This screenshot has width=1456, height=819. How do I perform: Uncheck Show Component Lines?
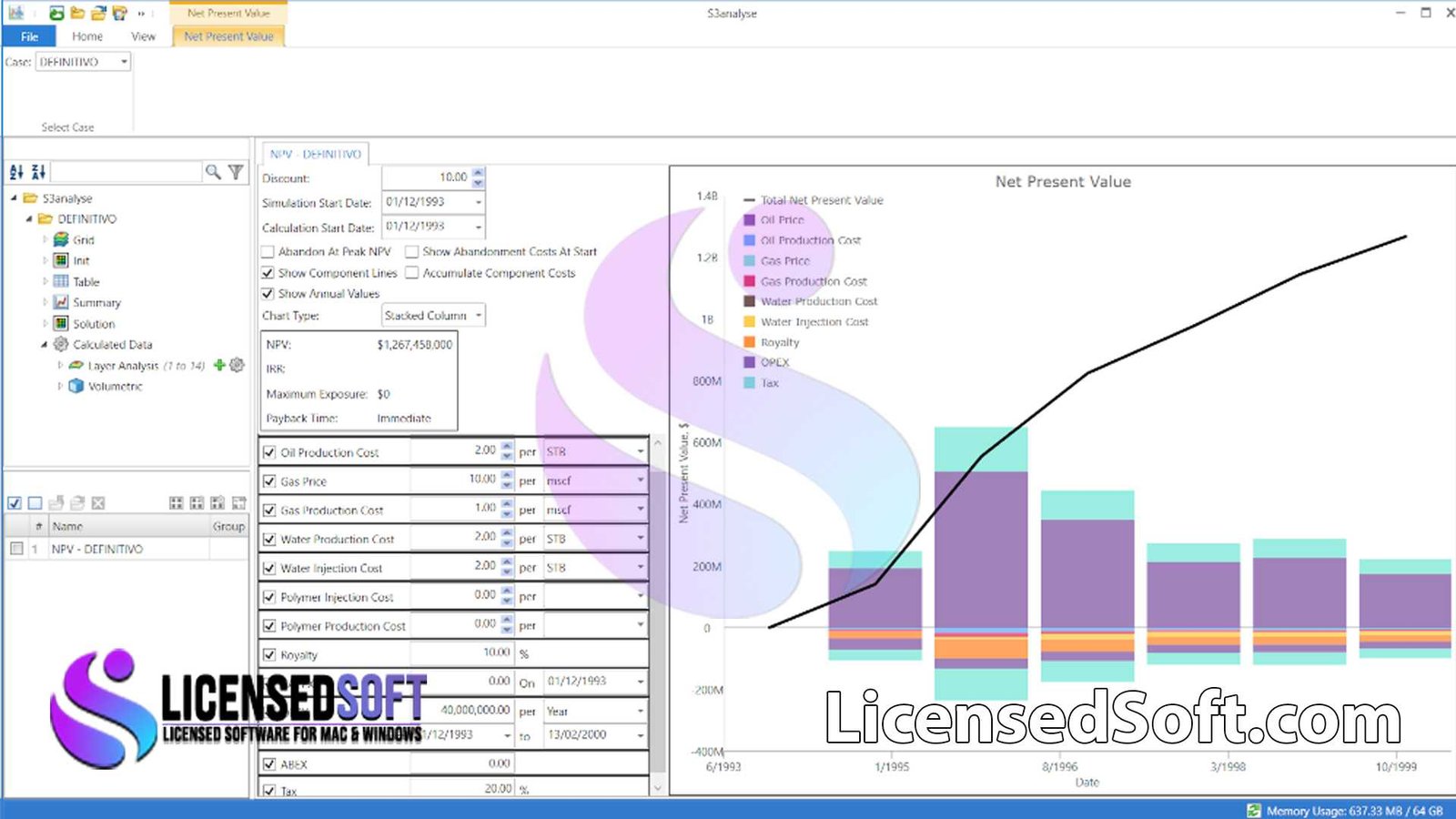point(268,272)
